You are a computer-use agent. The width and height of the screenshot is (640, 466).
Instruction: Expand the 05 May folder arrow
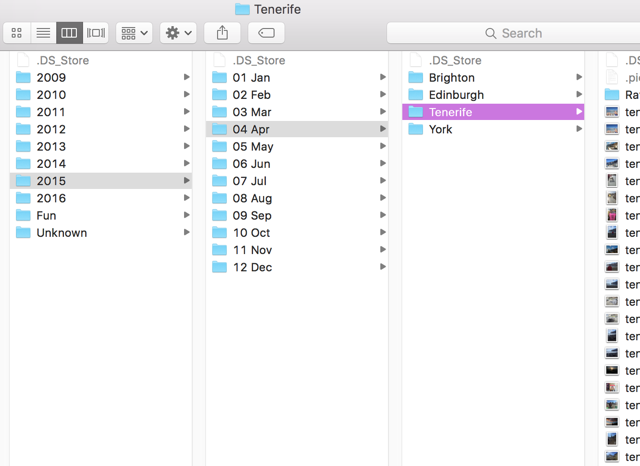tap(383, 146)
